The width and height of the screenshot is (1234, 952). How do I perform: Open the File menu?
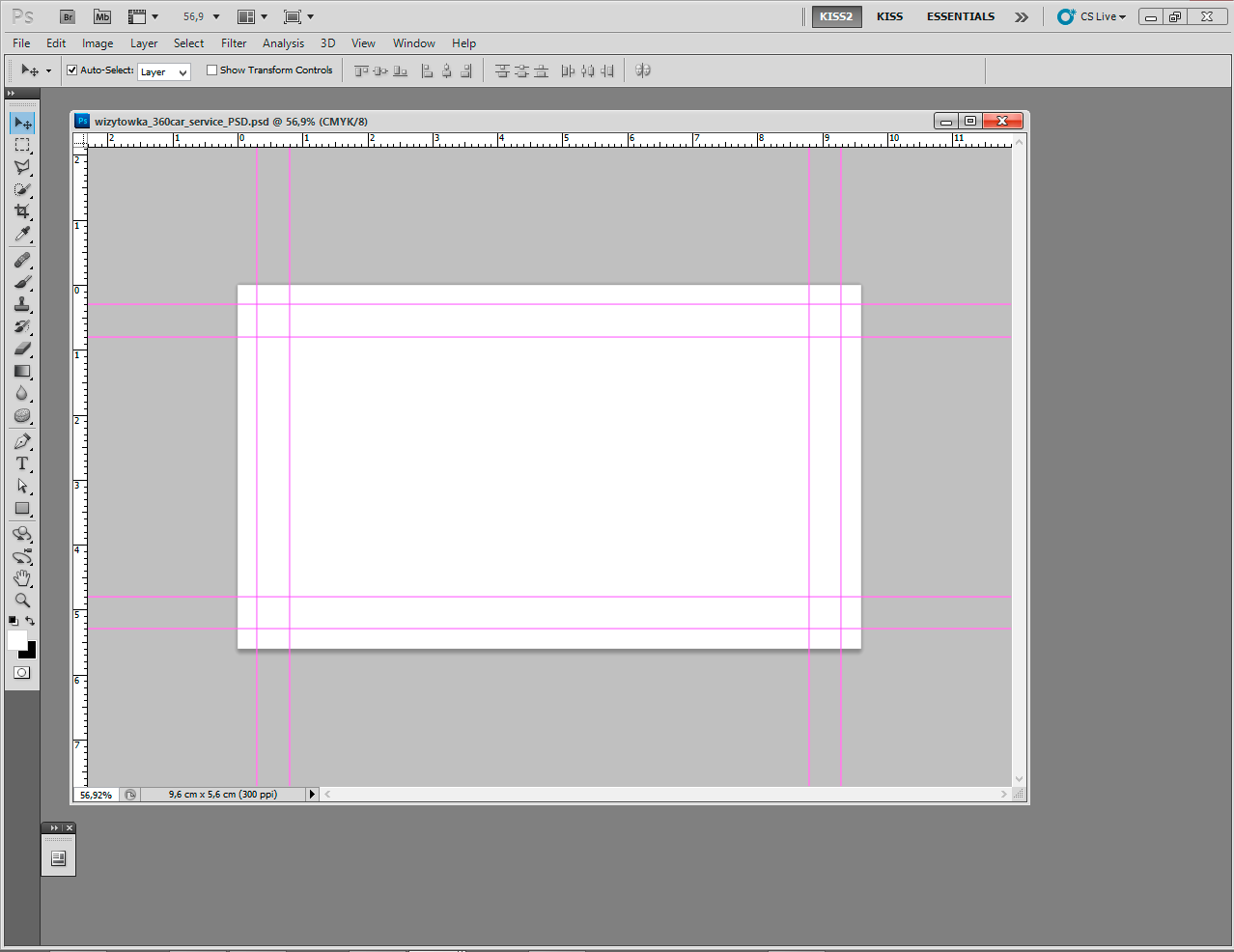[21, 43]
